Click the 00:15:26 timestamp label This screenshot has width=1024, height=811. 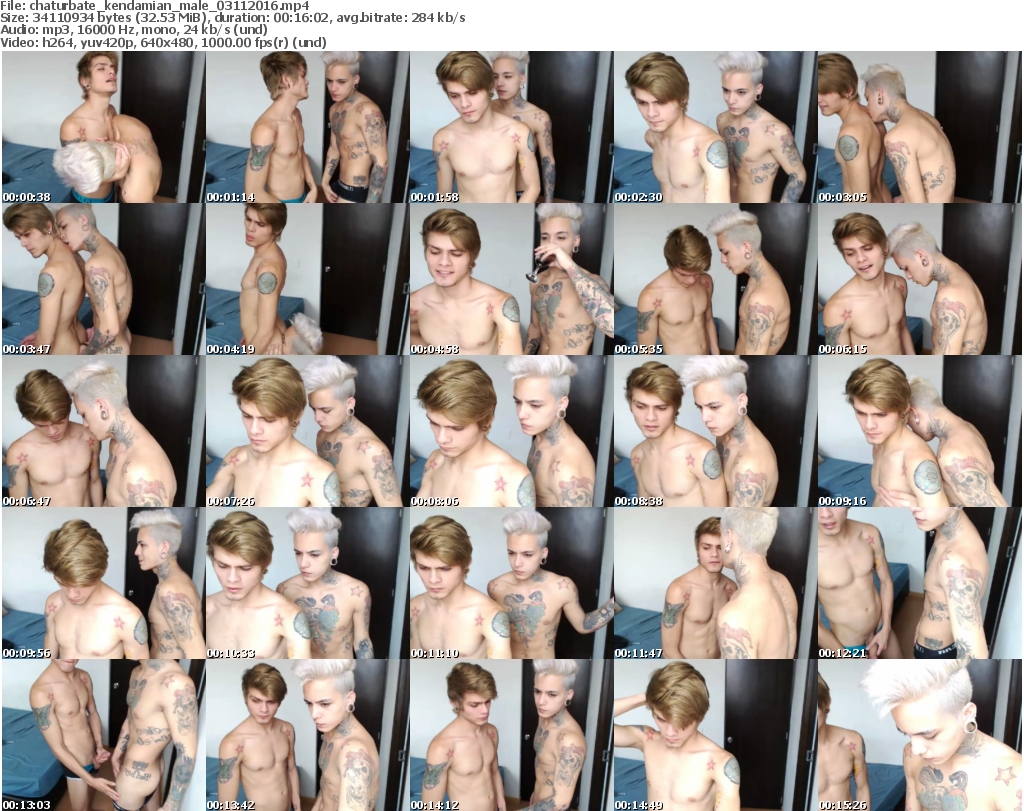[842, 804]
